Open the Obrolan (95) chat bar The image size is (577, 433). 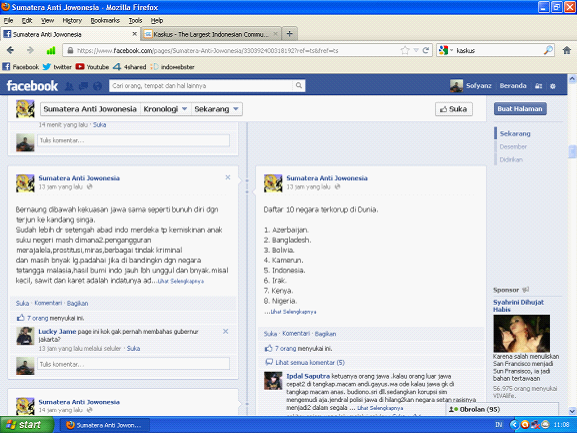click(x=502, y=409)
